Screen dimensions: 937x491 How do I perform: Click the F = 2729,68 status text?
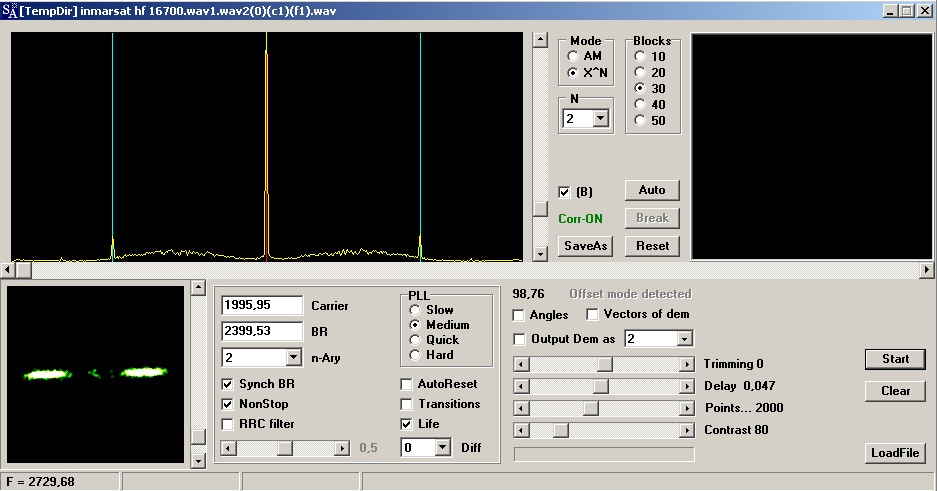tap(41, 481)
